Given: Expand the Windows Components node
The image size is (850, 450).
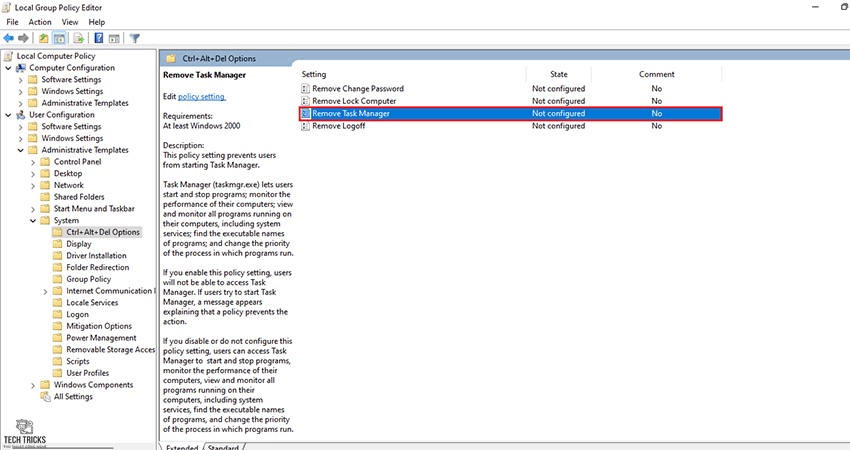Looking at the screenshot, I should pyautogui.click(x=33, y=385).
